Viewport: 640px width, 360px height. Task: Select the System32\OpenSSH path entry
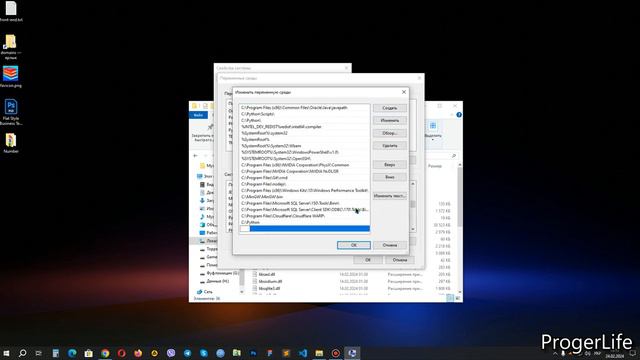pos(304,158)
